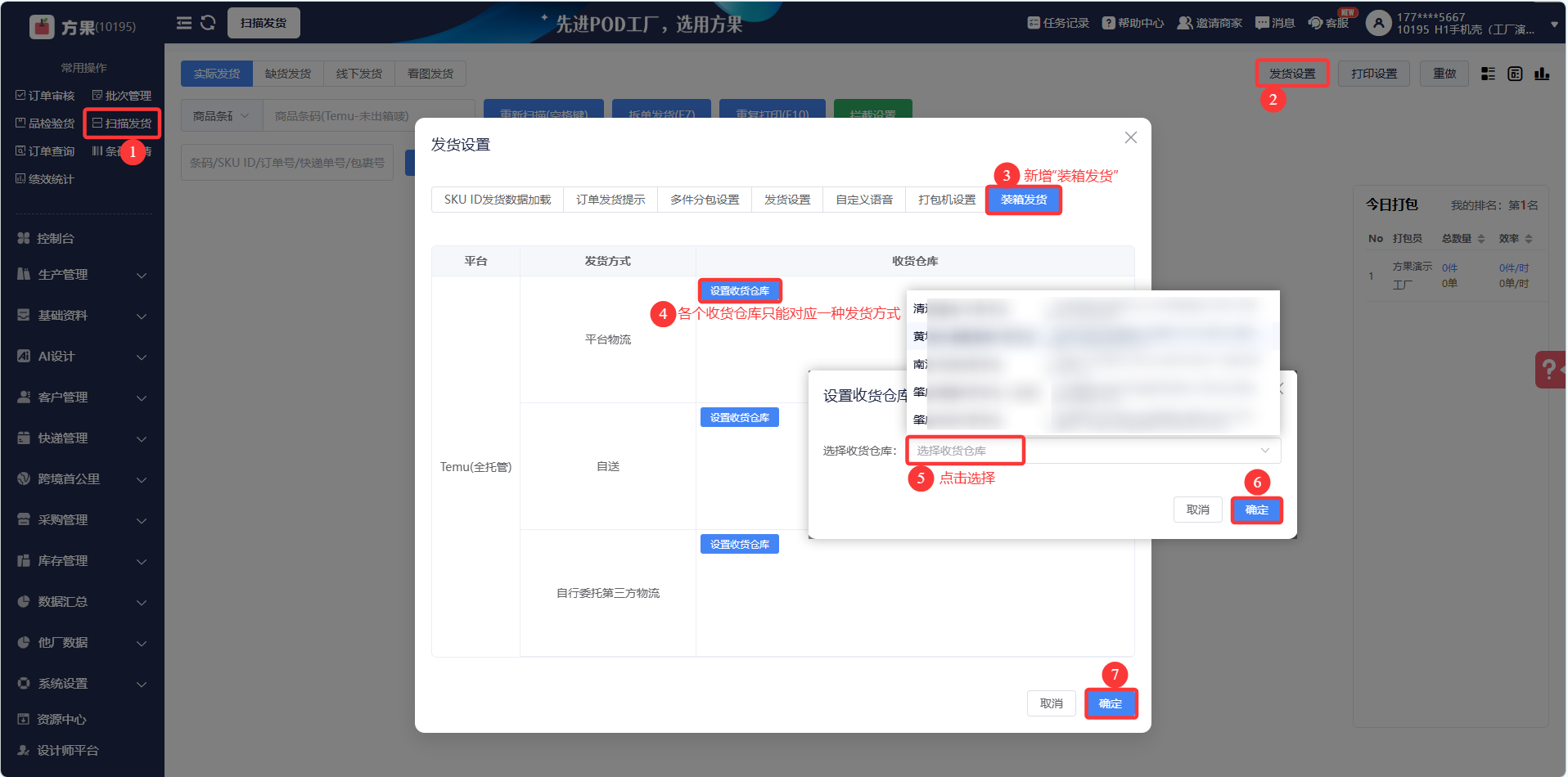Open the 选择收货仓库 dropdown
The image size is (1568, 777).
coord(1093,451)
